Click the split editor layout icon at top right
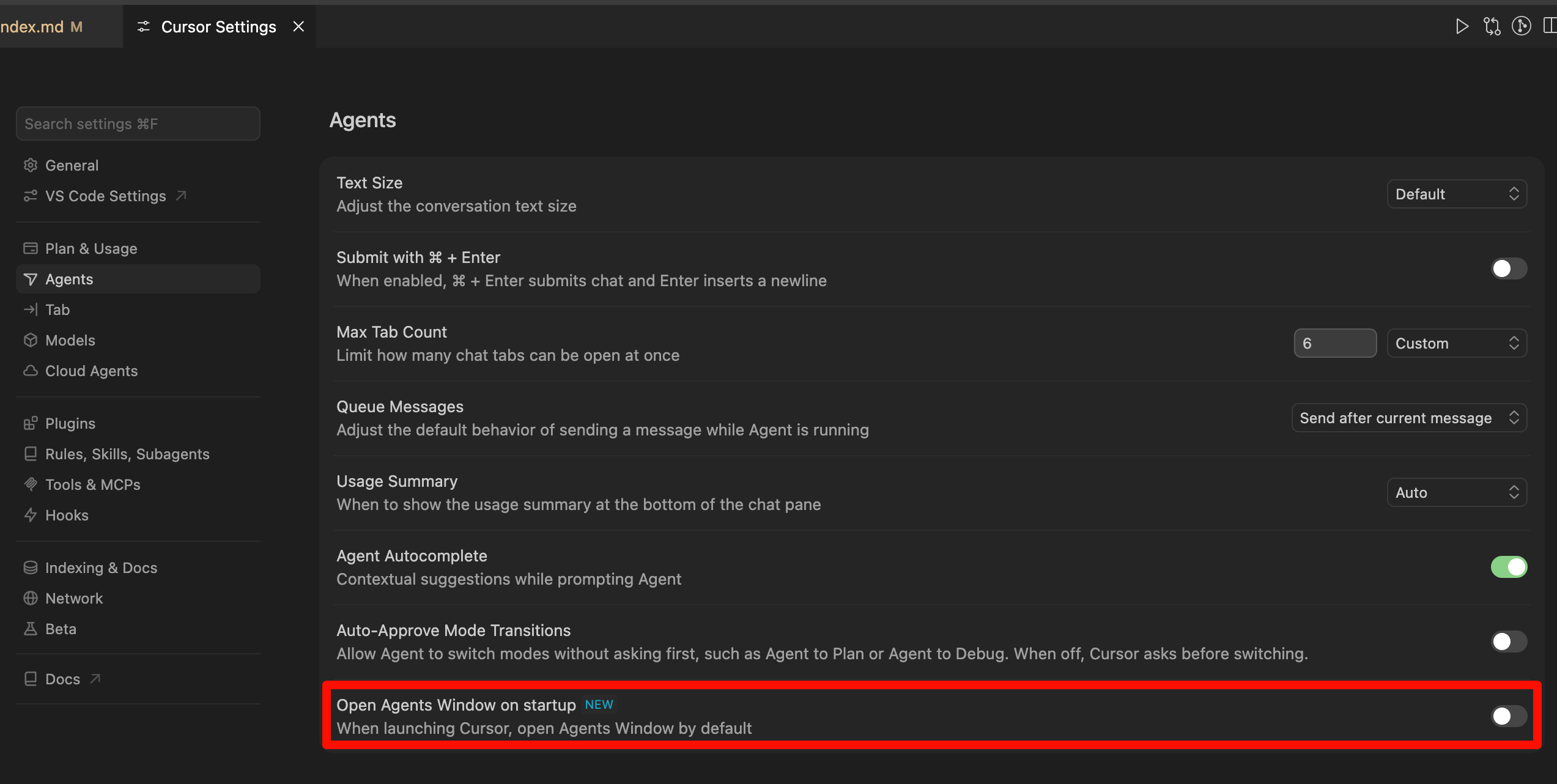The width and height of the screenshot is (1557, 784). pos(1550,26)
